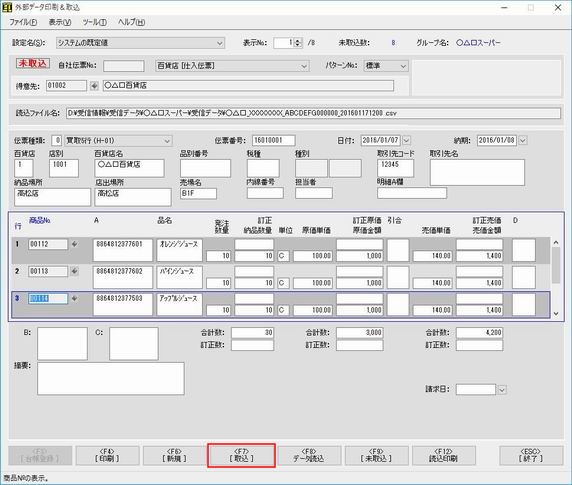Click the 合計数 value 30

(x=252, y=333)
